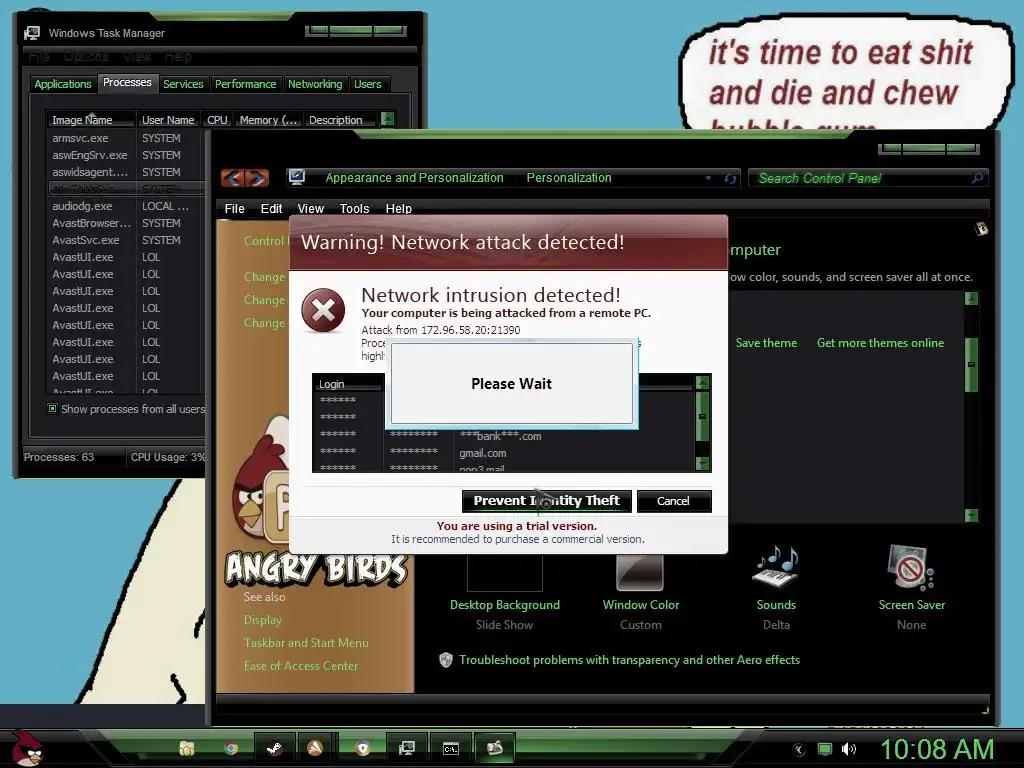Click the Control Panel address bar computer icon
The height and width of the screenshot is (768, 1024).
(x=297, y=177)
